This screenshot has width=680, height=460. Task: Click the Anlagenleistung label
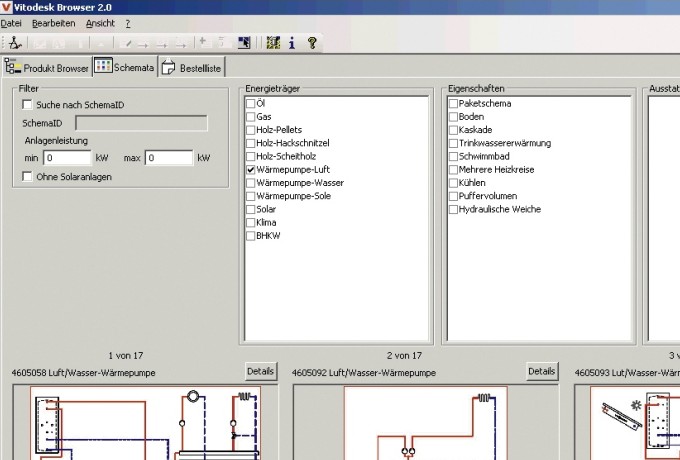tap(56, 141)
